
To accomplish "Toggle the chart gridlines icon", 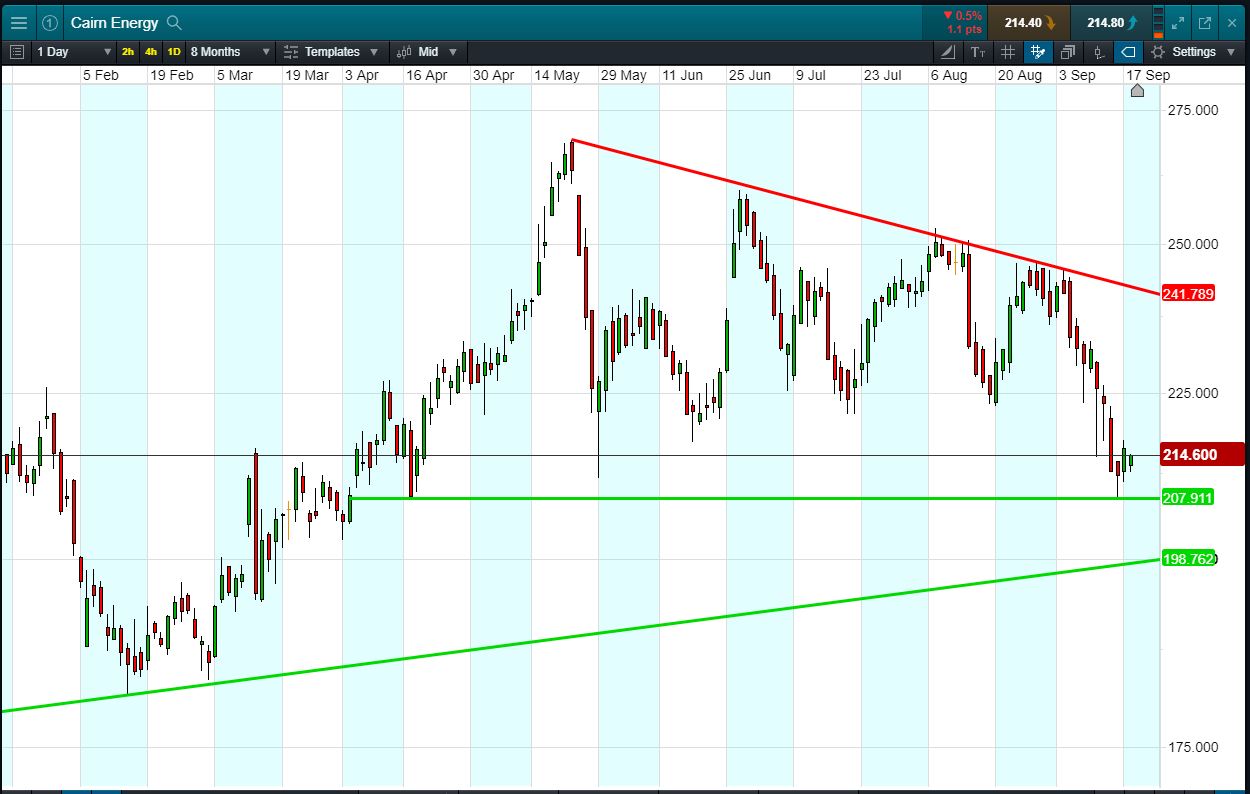I will 1008,51.
